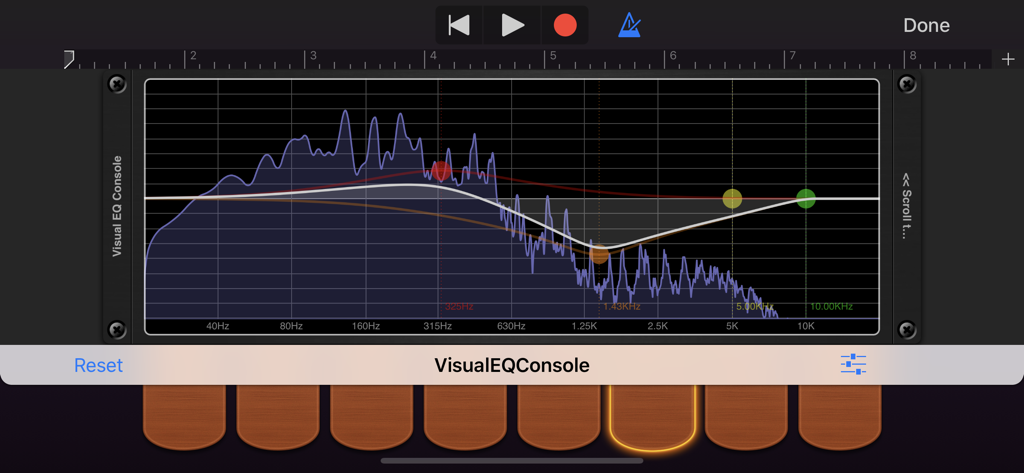Click the orange 1.43KHz readout text
The image size is (1024, 473).
[622, 306]
